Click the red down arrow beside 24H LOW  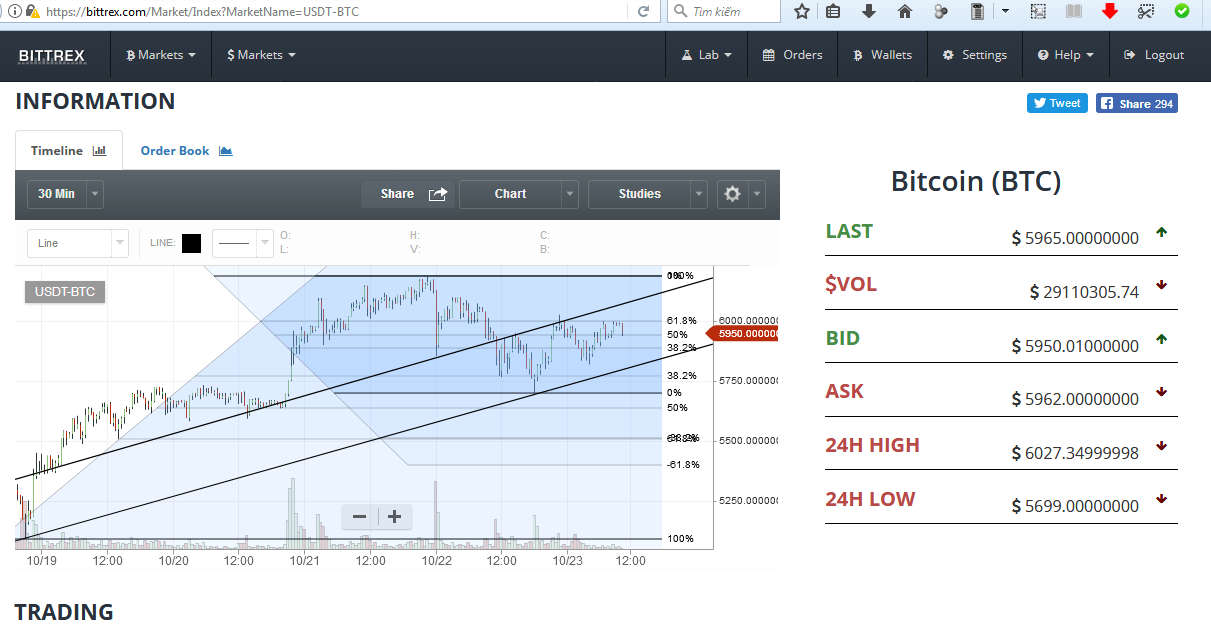(x=1161, y=499)
